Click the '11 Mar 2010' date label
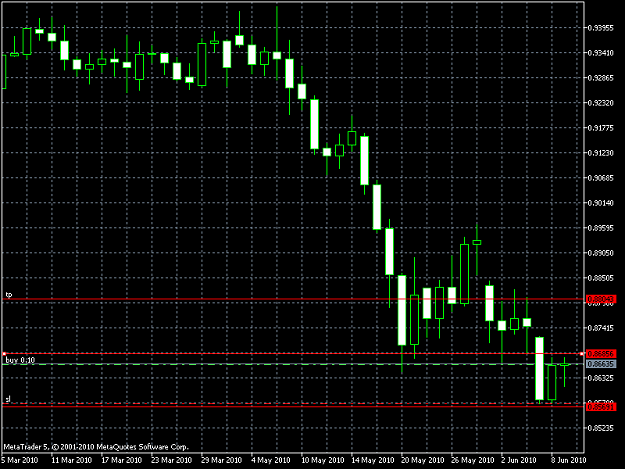Viewport: 625px width, 469px height. pos(72,460)
